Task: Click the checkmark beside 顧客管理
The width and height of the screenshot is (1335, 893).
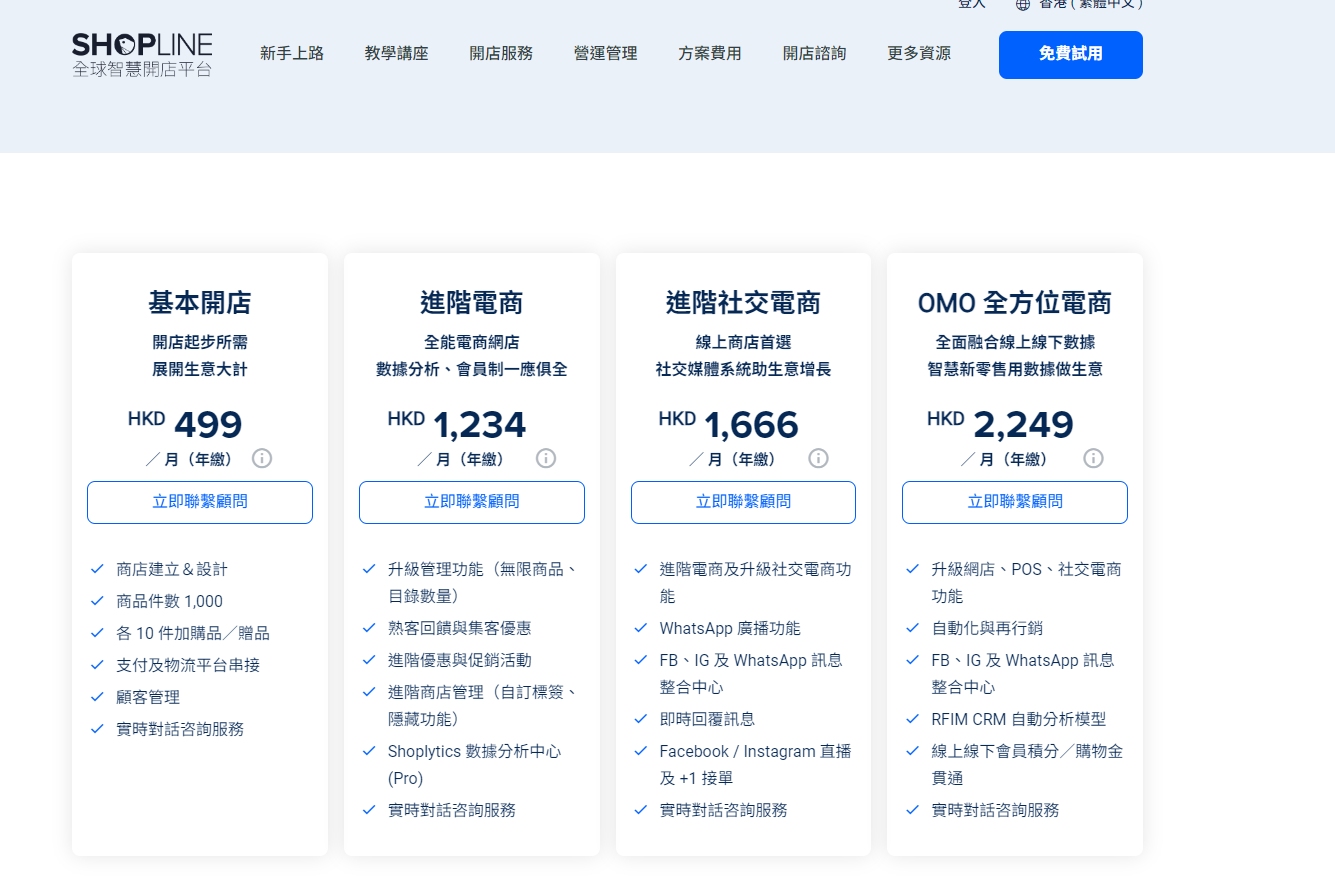Action: click(x=97, y=697)
